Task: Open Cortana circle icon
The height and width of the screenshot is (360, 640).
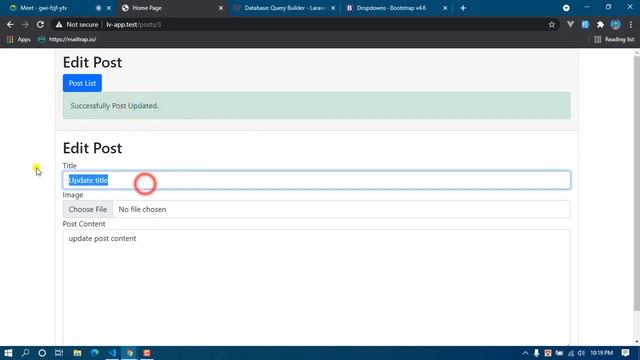Action: 42,353
